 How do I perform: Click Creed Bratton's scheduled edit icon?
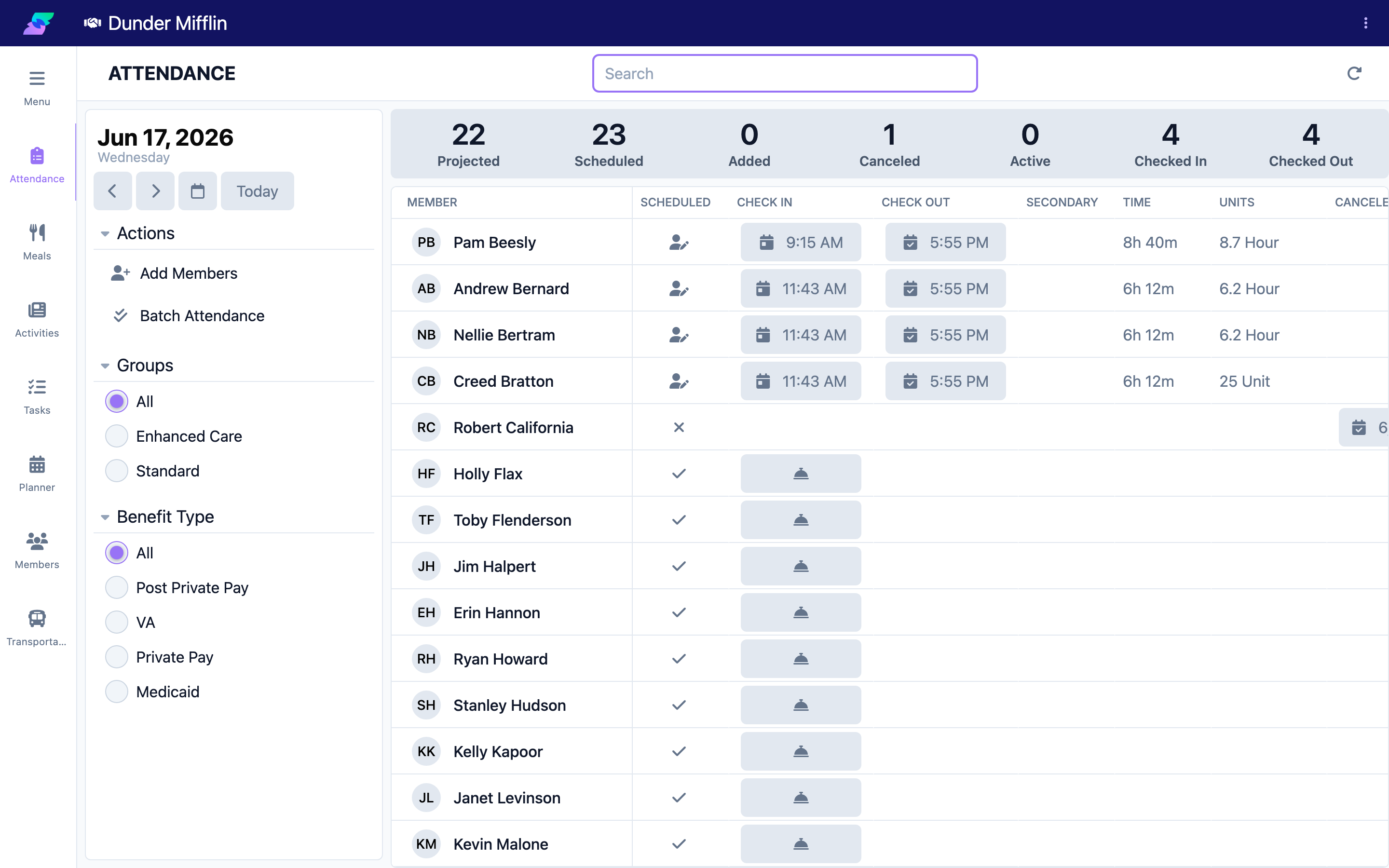tap(679, 381)
